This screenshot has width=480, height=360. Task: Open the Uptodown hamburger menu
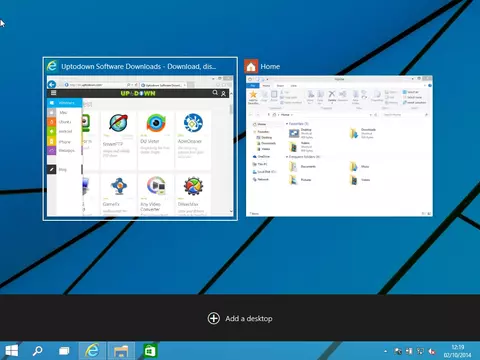coord(53,93)
